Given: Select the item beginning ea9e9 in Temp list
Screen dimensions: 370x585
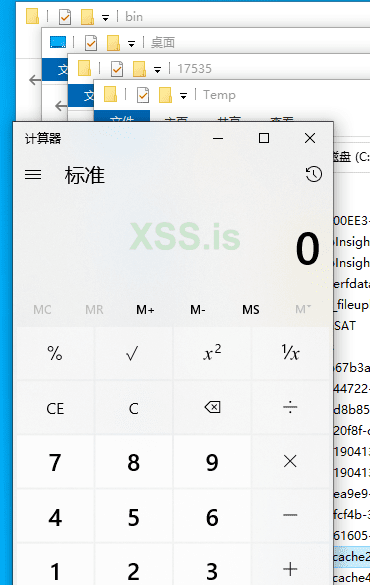Looking at the screenshot, I should [351, 494].
